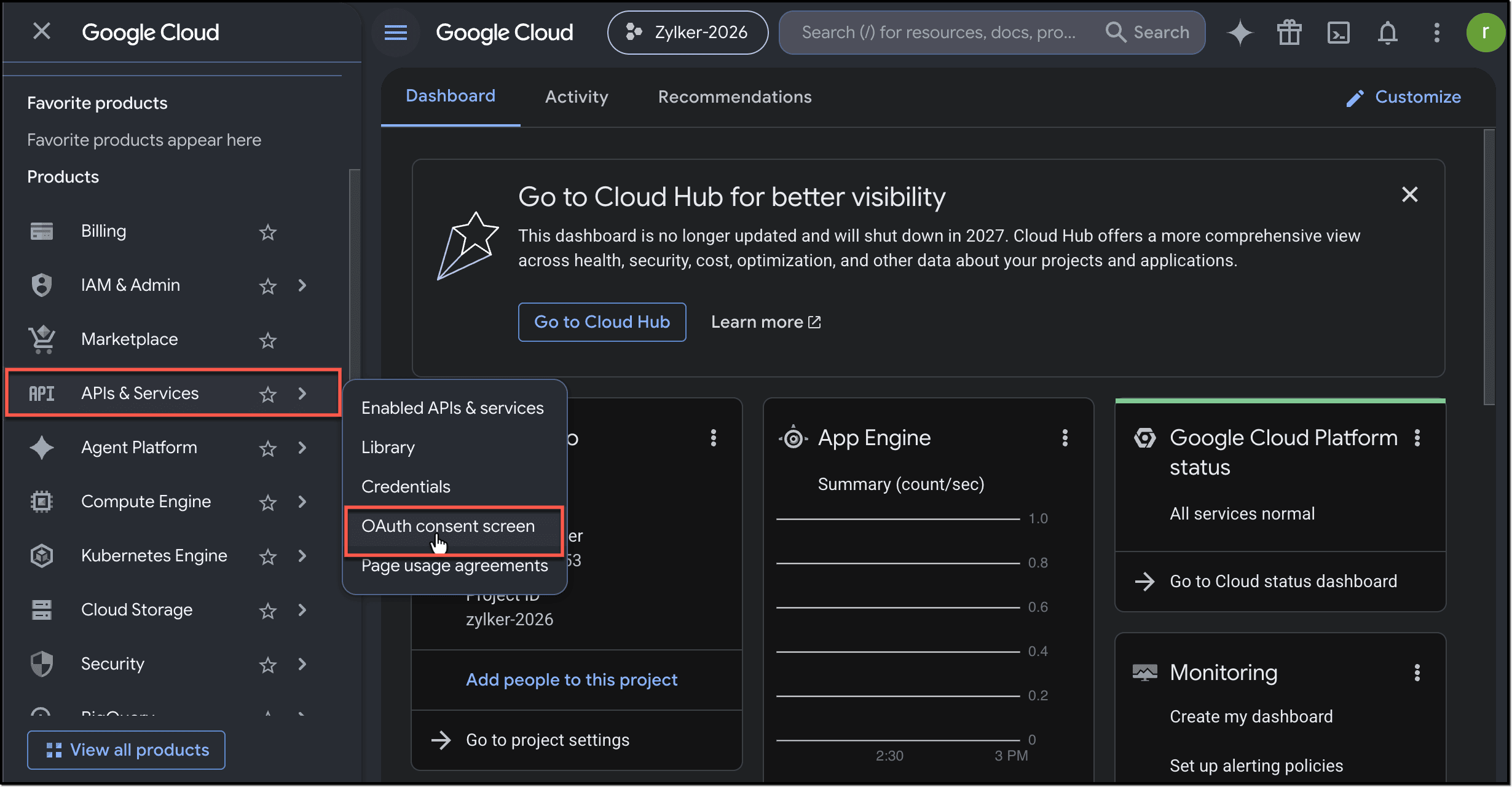Click the App Engine card icon
Image resolution: width=1512 pixels, height=787 pixels.
pyautogui.click(x=793, y=438)
